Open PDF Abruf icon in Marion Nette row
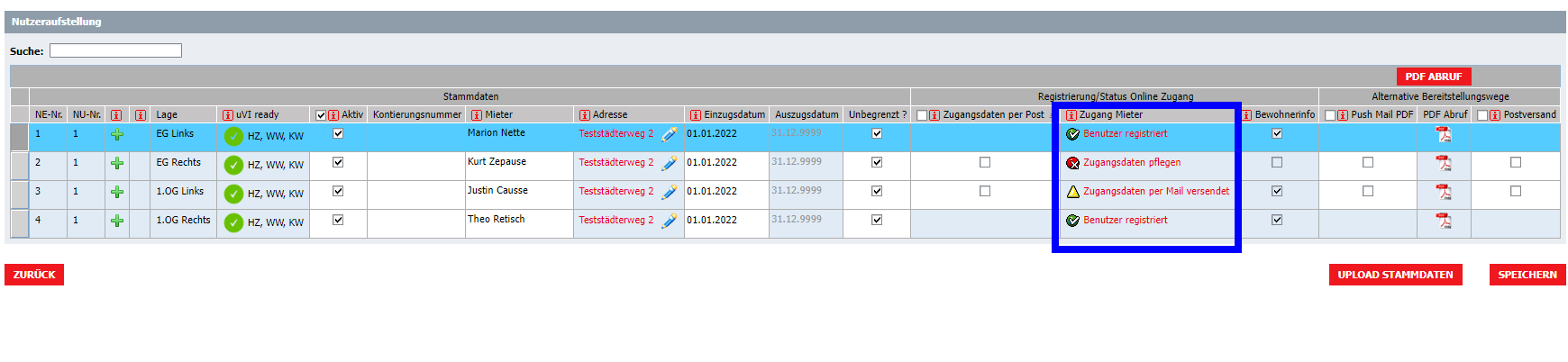Viewport: 1568px width, 362px height. 1444,134
